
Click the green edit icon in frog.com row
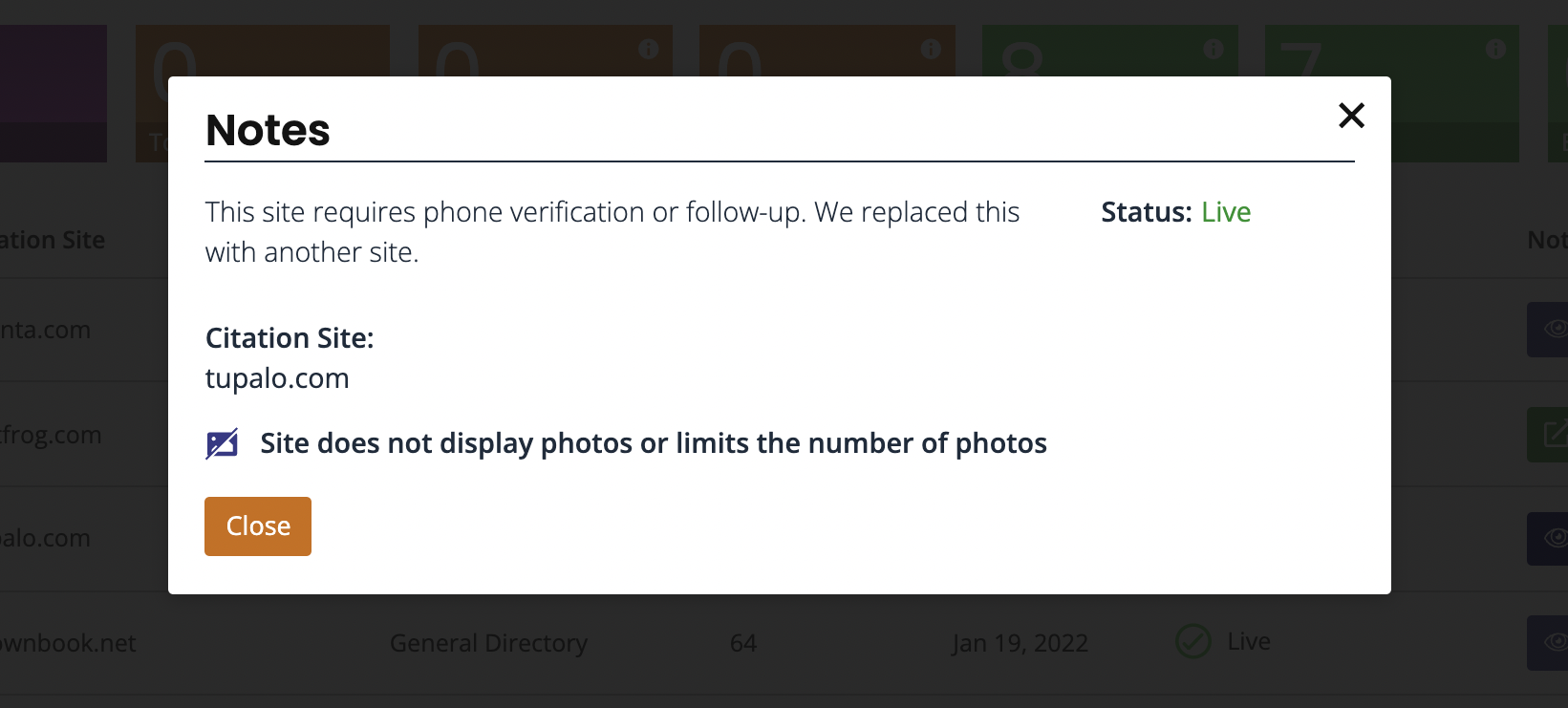1549,435
